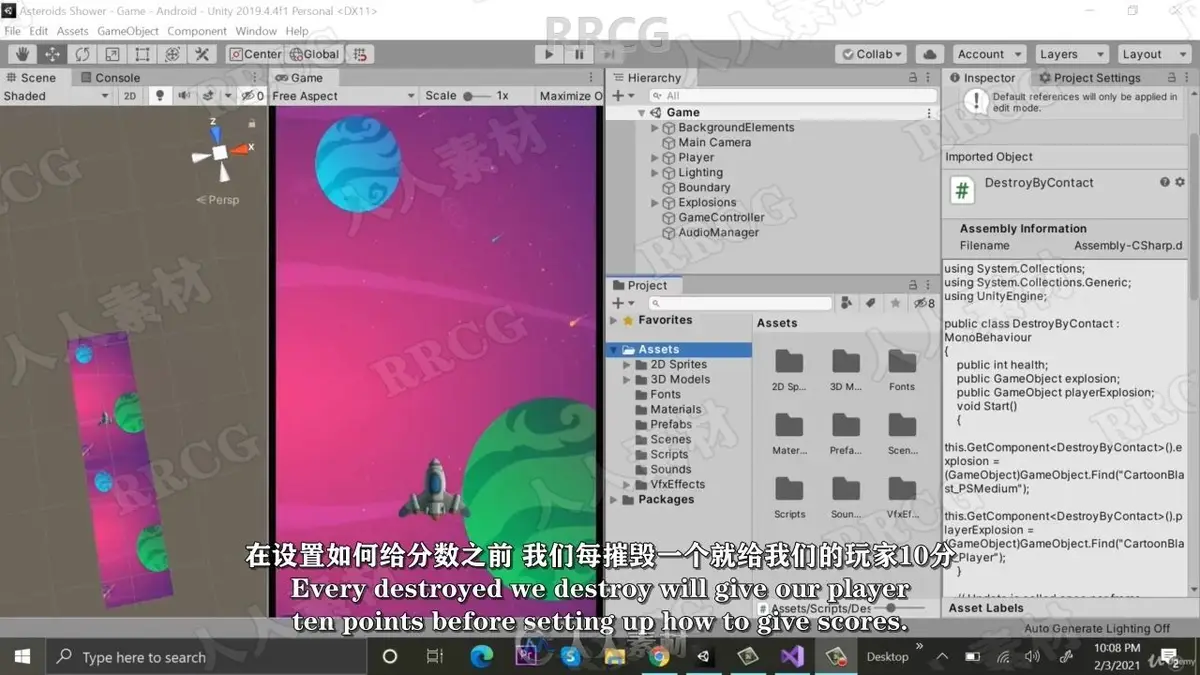
Task: Open the Layout dropdown
Action: pos(1154,54)
